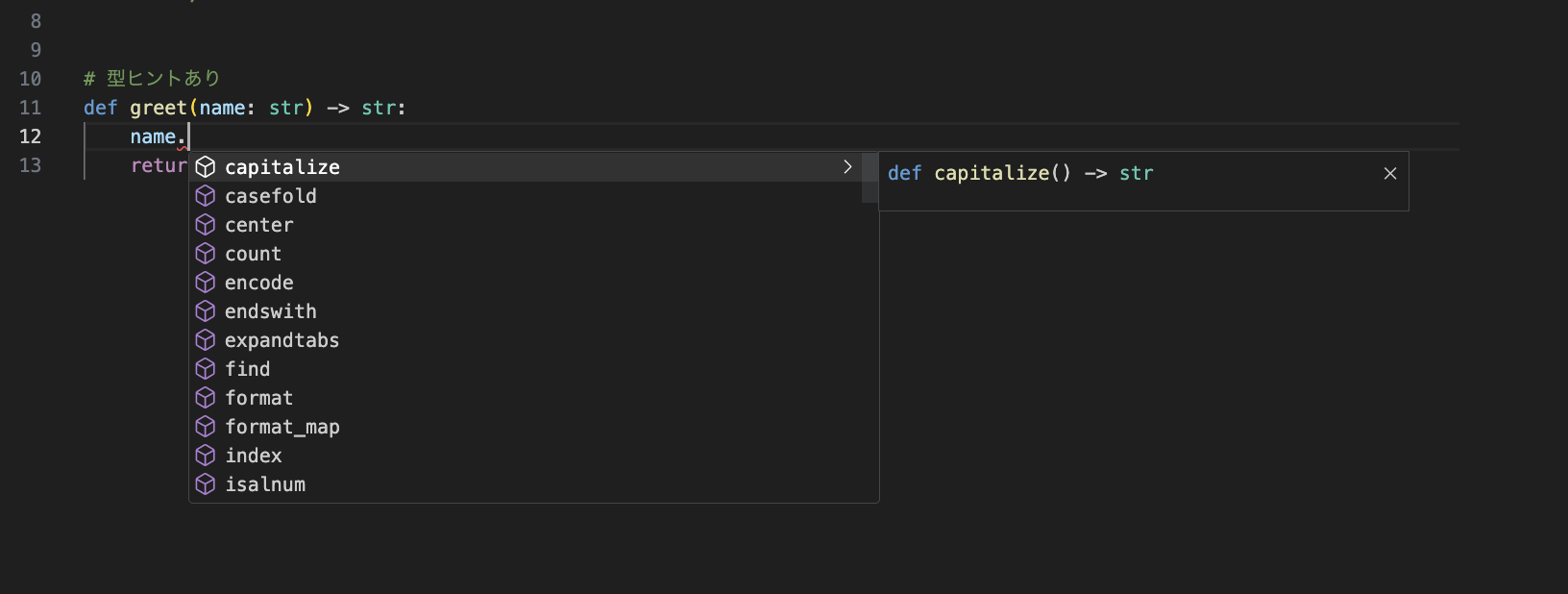This screenshot has height=594, width=1568.
Task: Click line number 11 in the gutter
Action: (31, 108)
